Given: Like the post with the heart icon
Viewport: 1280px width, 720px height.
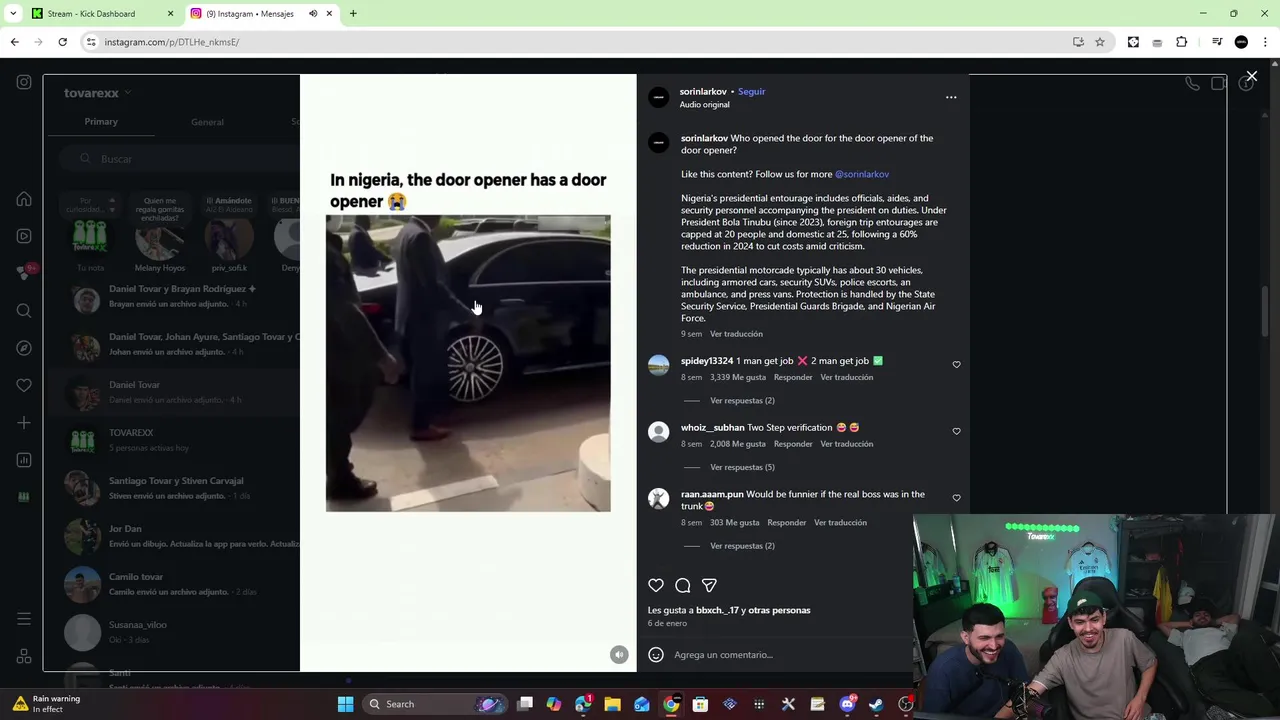Looking at the screenshot, I should click(x=656, y=585).
